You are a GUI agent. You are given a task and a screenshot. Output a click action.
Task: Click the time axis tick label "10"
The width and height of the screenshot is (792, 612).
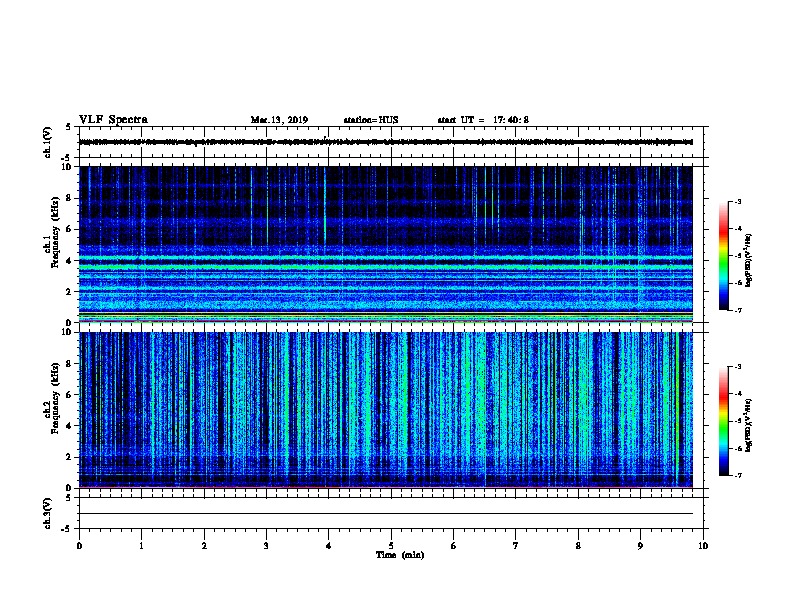click(703, 546)
